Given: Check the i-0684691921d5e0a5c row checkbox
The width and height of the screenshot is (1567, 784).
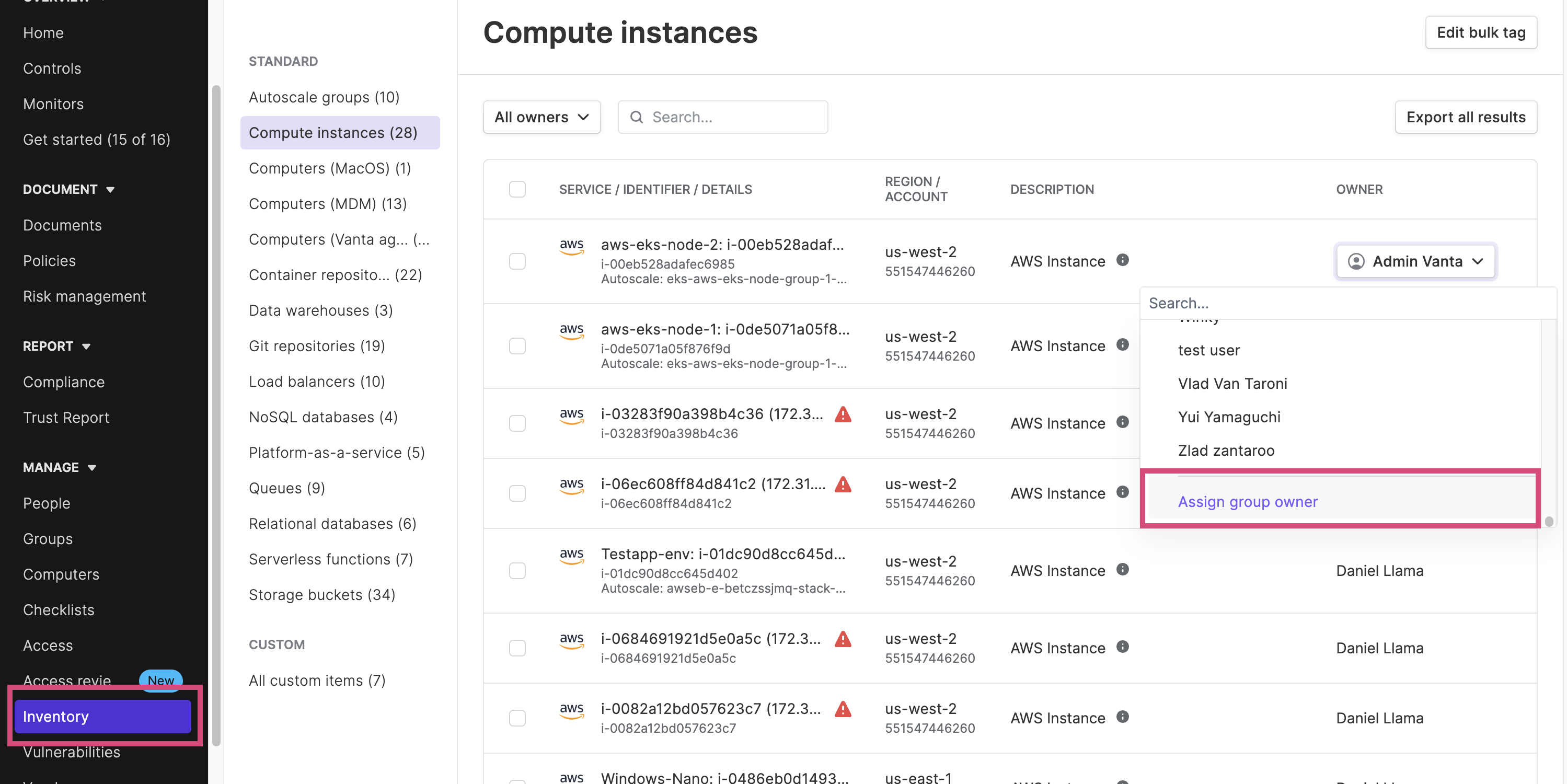Looking at the screenshot, I should pos(517,647).
